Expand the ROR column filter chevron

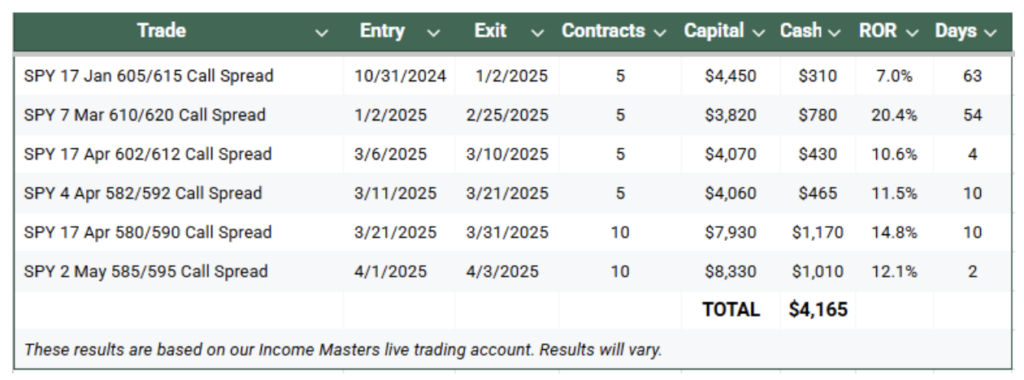coord(912,33)
